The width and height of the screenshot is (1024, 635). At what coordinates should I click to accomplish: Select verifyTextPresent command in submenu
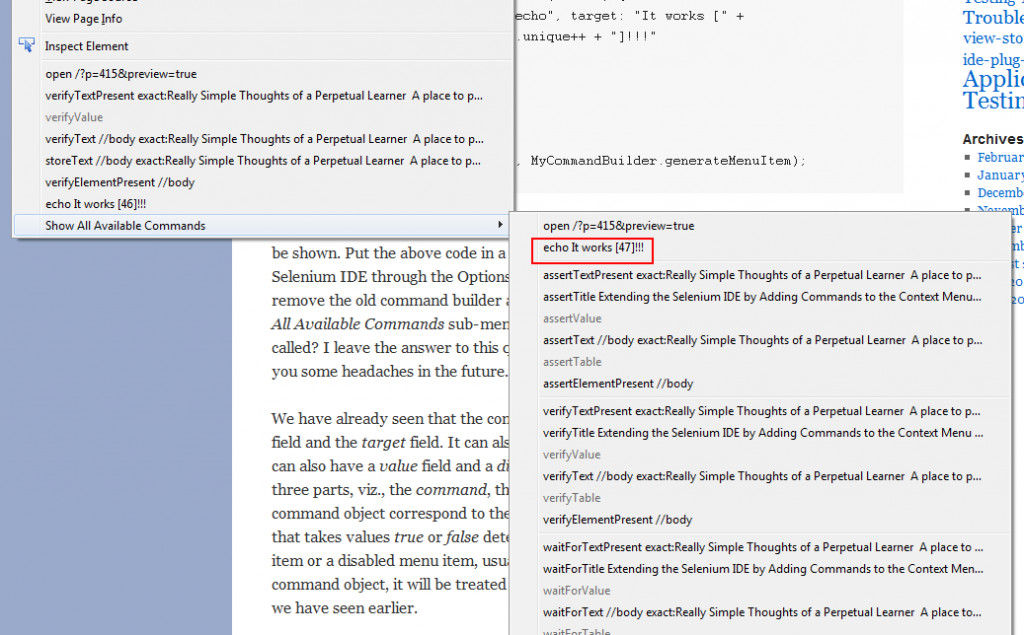click(761, 411)
